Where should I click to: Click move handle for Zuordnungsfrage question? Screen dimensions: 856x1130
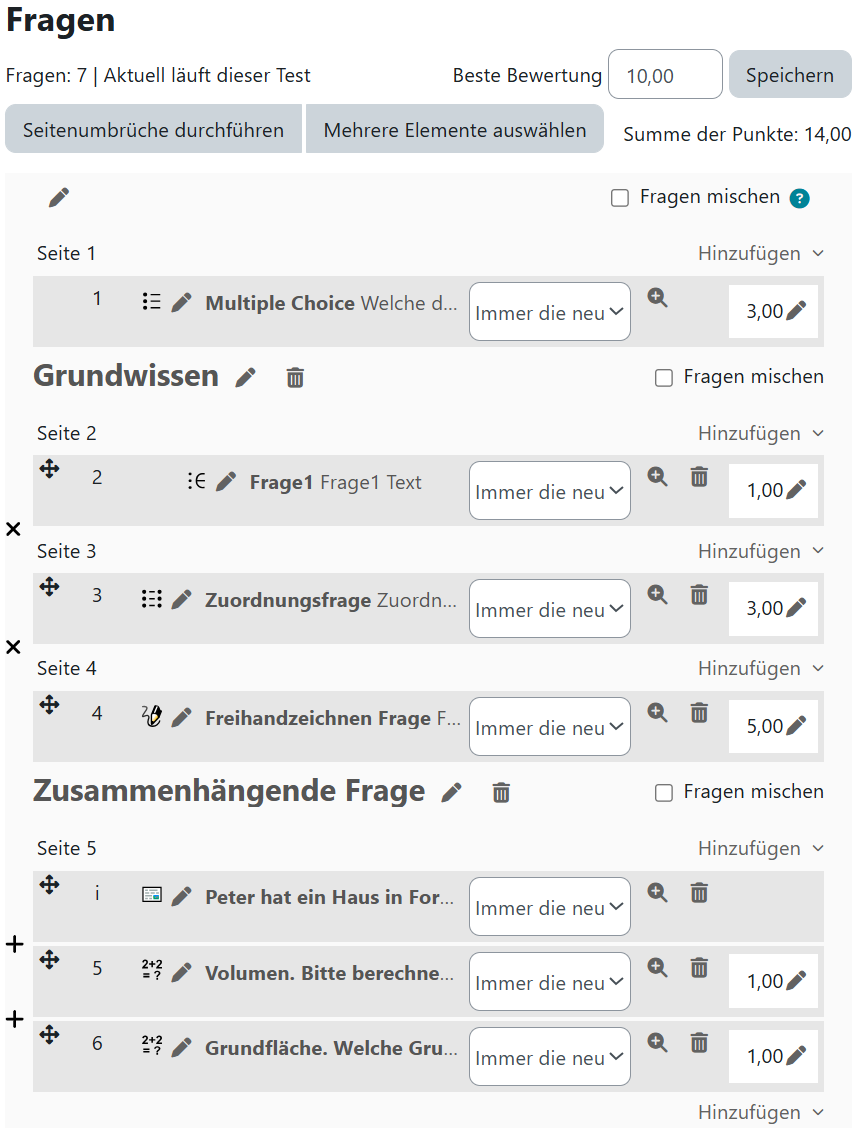point(50,587)
